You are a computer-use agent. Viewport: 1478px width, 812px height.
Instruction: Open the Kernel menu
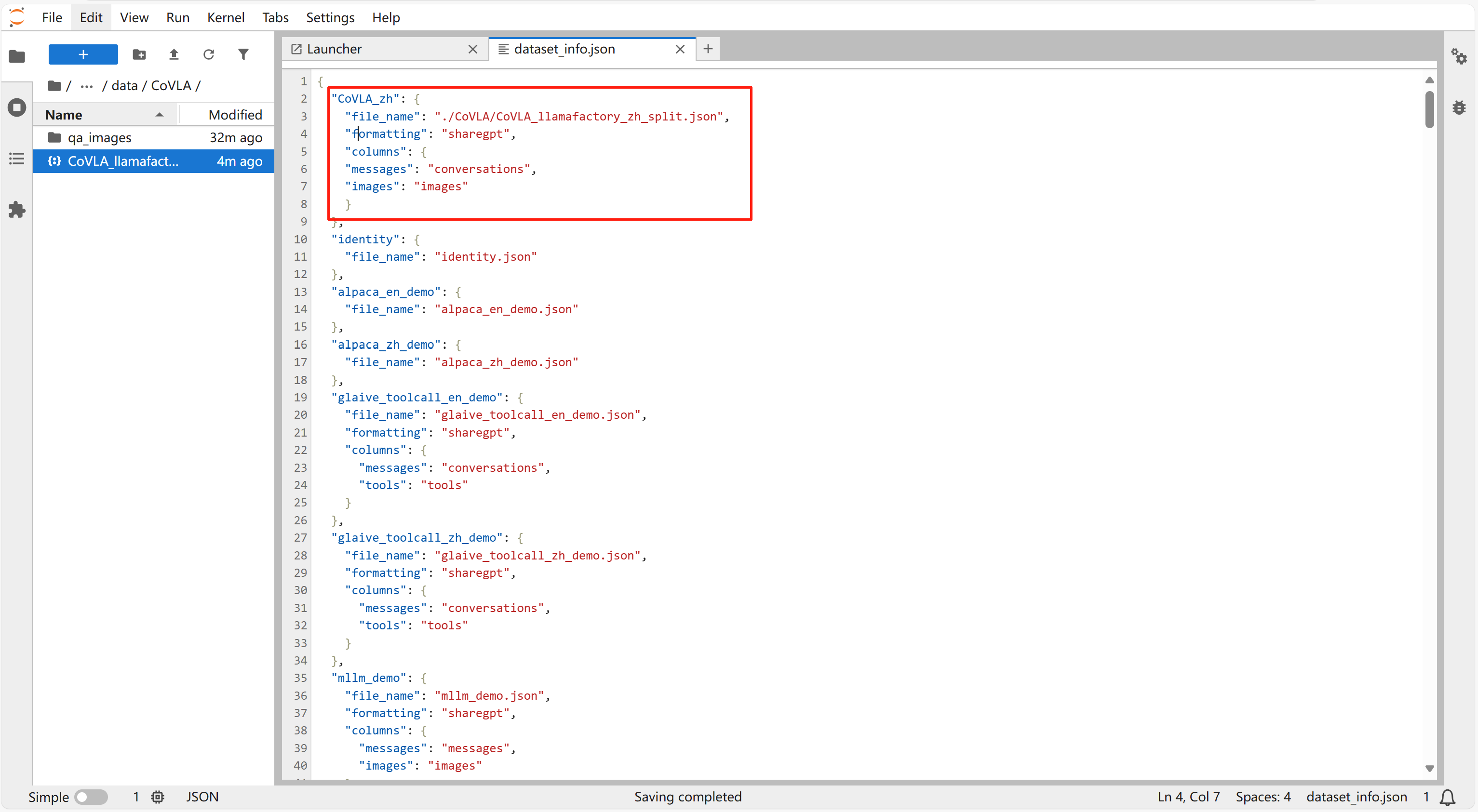point(226,18)
